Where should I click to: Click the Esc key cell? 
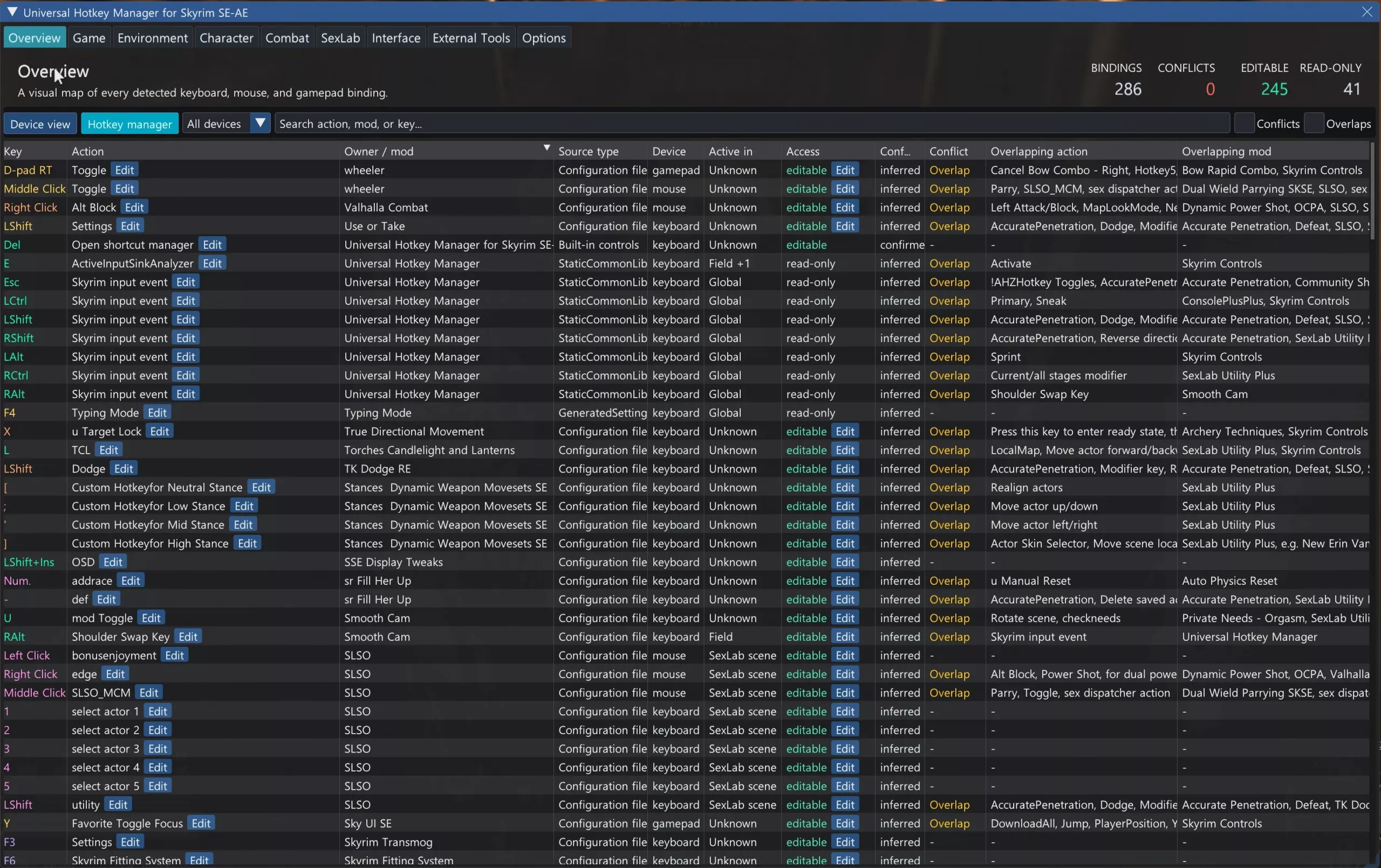click(11, 282)
